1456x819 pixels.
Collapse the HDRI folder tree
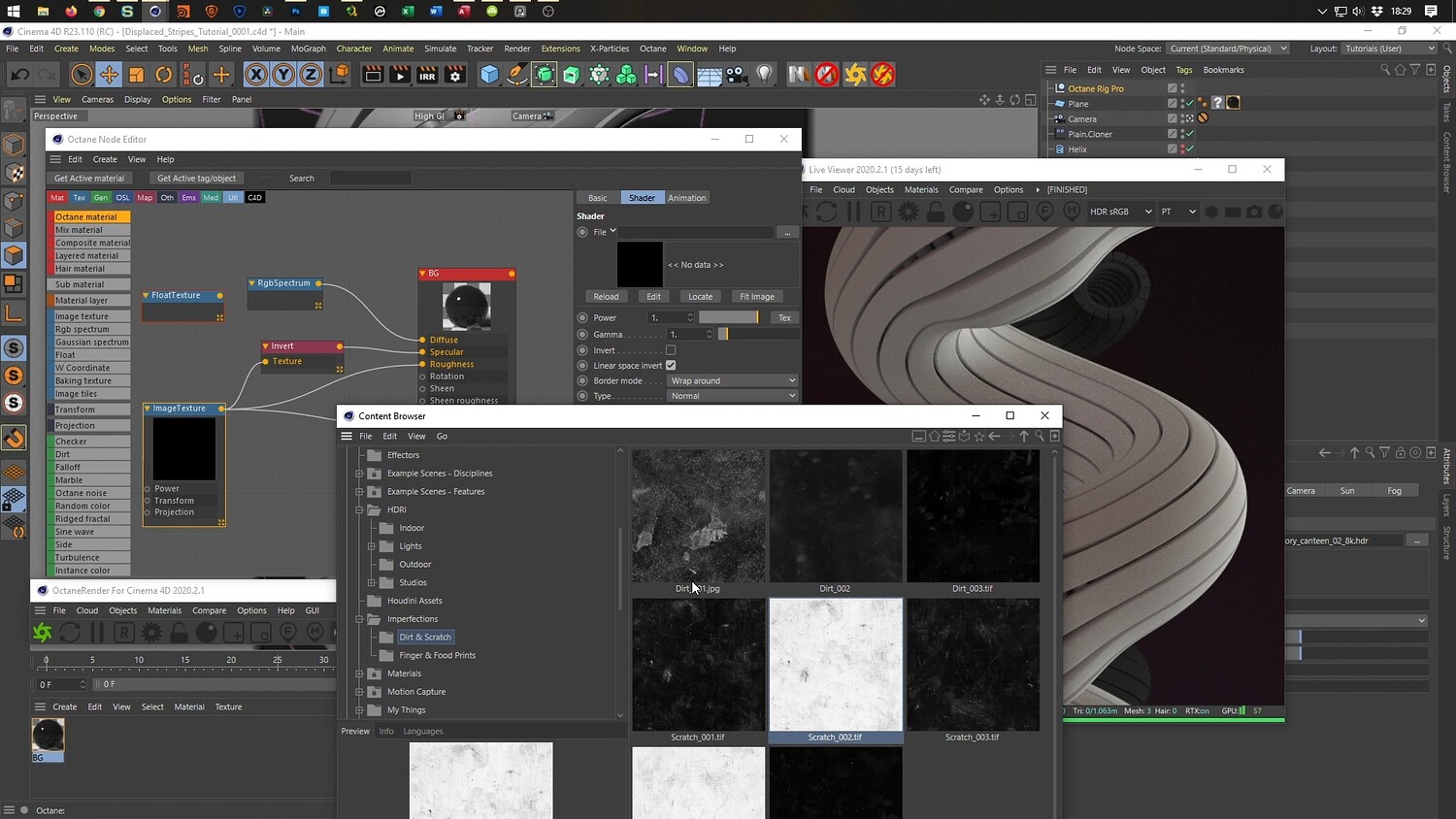(359, 509)
